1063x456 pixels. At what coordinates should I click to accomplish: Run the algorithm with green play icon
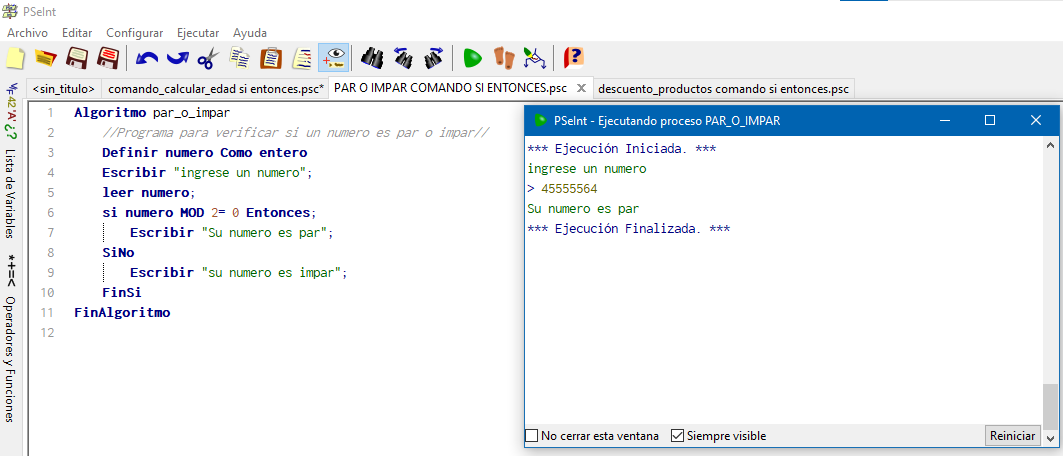click(473, 58)
